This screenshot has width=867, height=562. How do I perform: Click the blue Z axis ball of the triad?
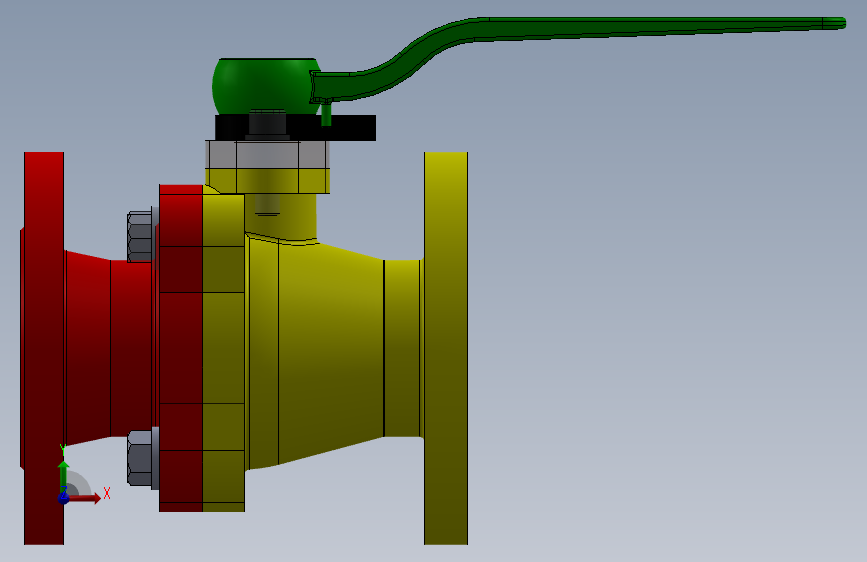[64, 498]
